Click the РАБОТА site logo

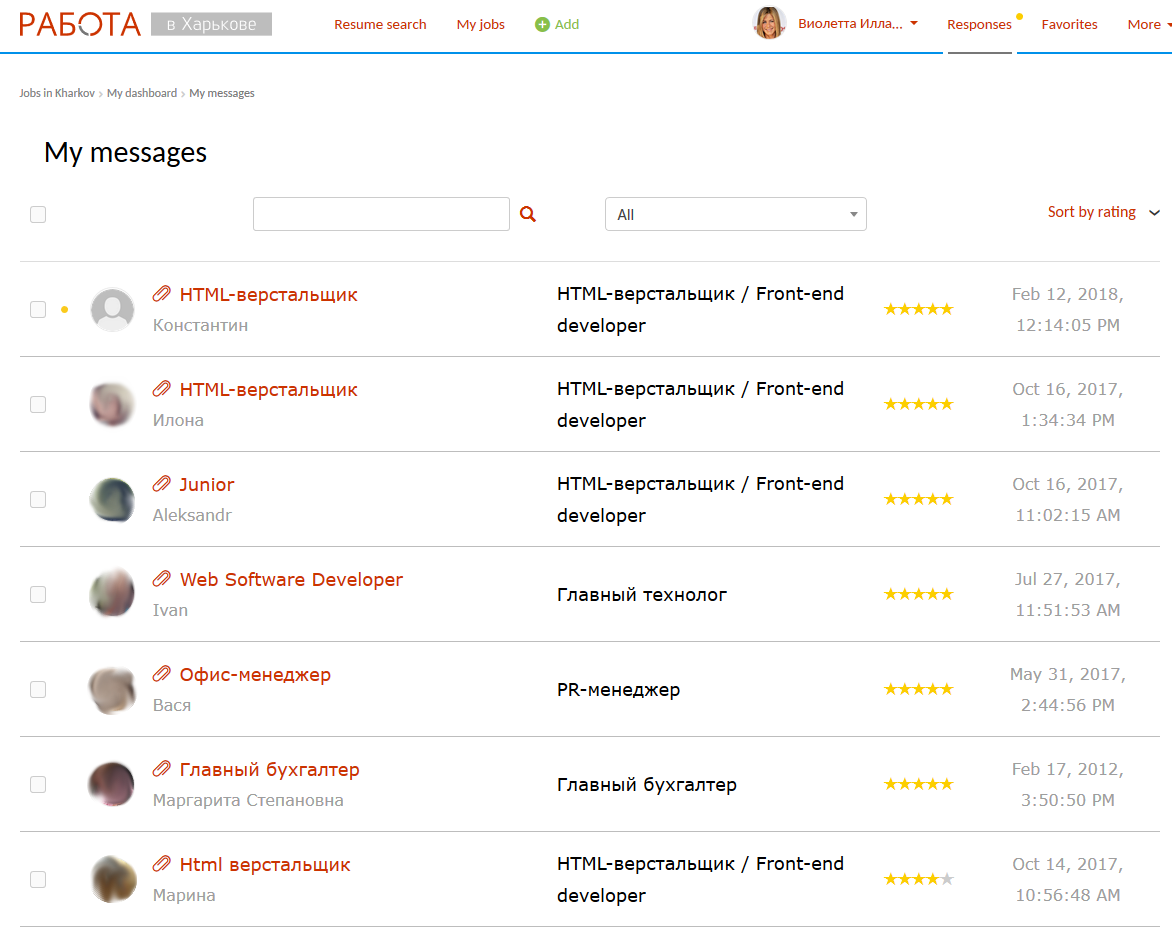point(80,24)
